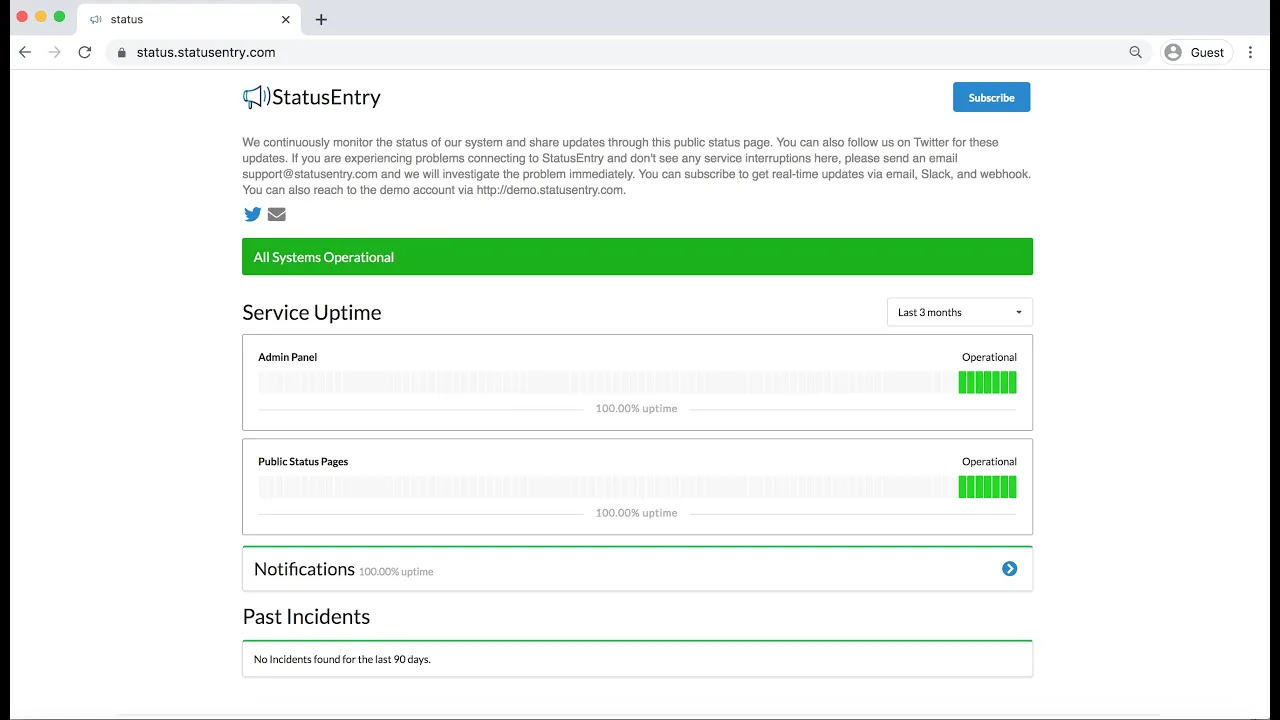Image resolution: width=1280 pixels, height=720 pixels.
Task: Reload the page with the refresh icon
Action: click(x=85, y=52)
